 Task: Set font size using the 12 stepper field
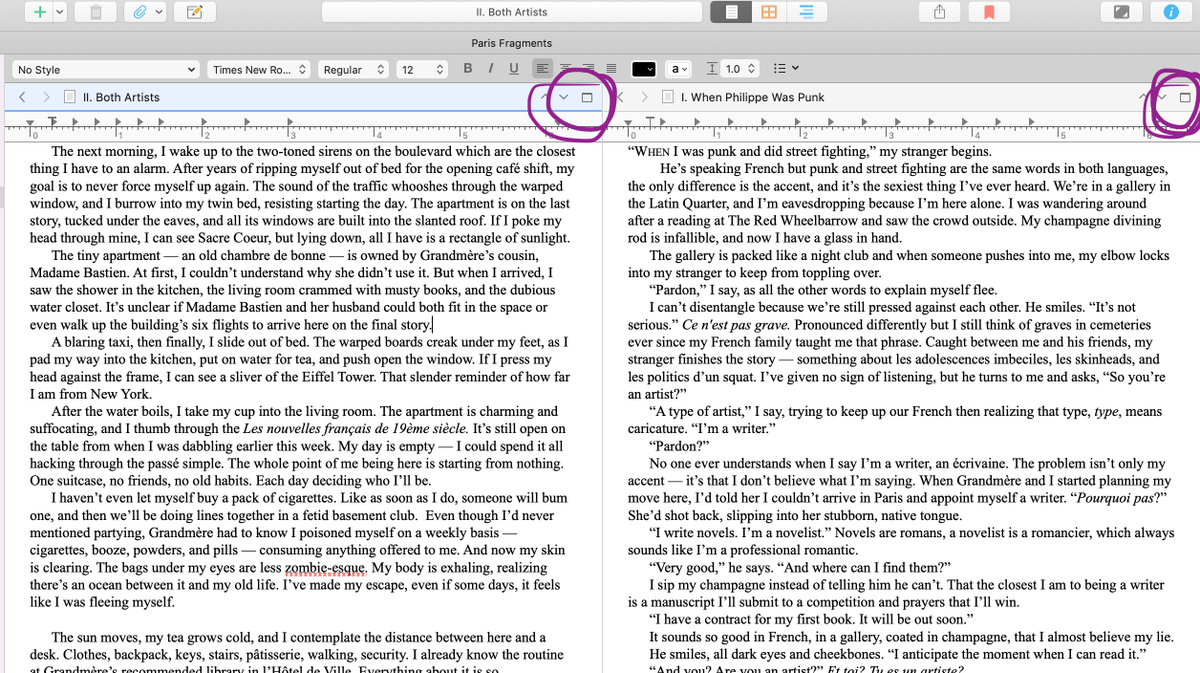coord(421,68)
